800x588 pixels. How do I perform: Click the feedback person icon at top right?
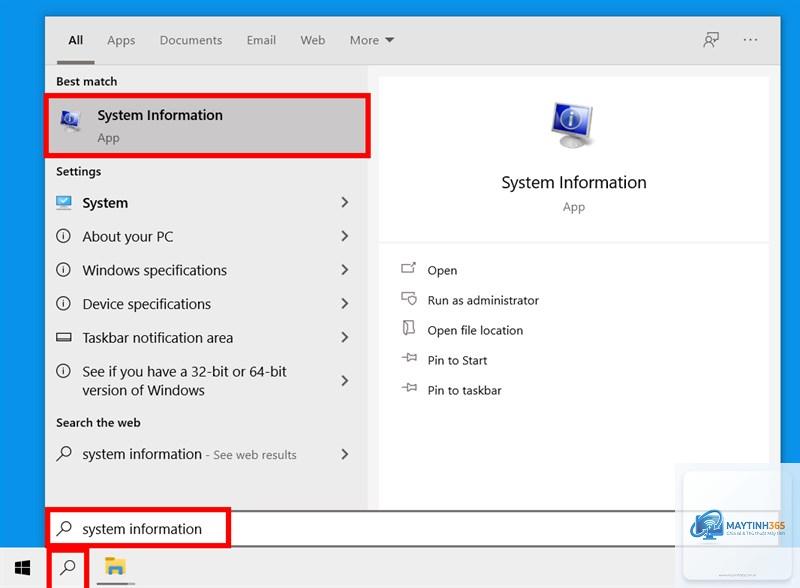(x=711, y=40)
